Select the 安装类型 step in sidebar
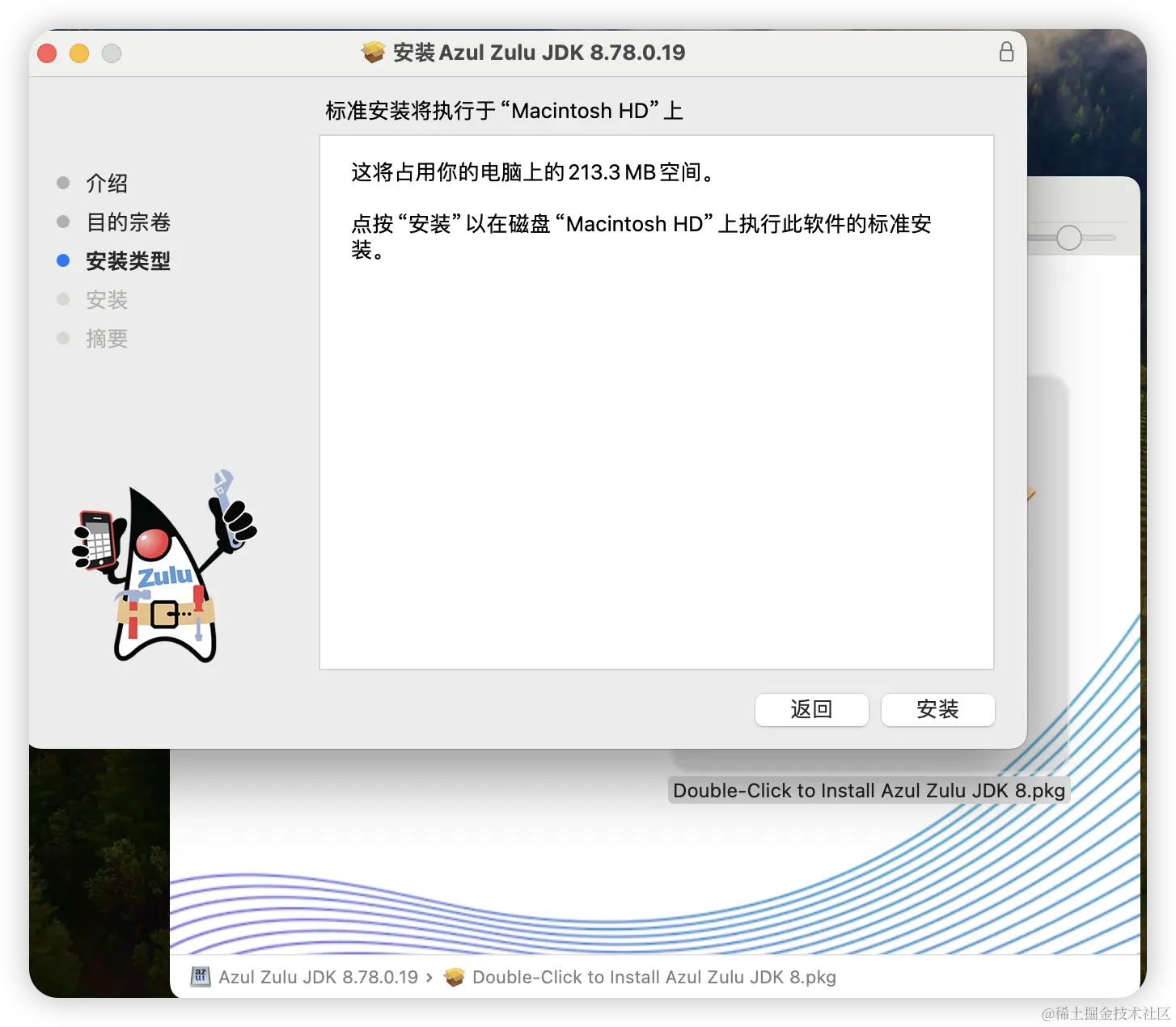 point(128,260)
